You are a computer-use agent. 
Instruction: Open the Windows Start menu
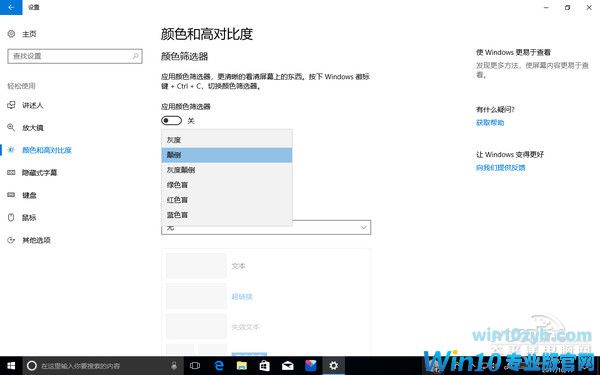pyautogui.click(x=11, y=366)
